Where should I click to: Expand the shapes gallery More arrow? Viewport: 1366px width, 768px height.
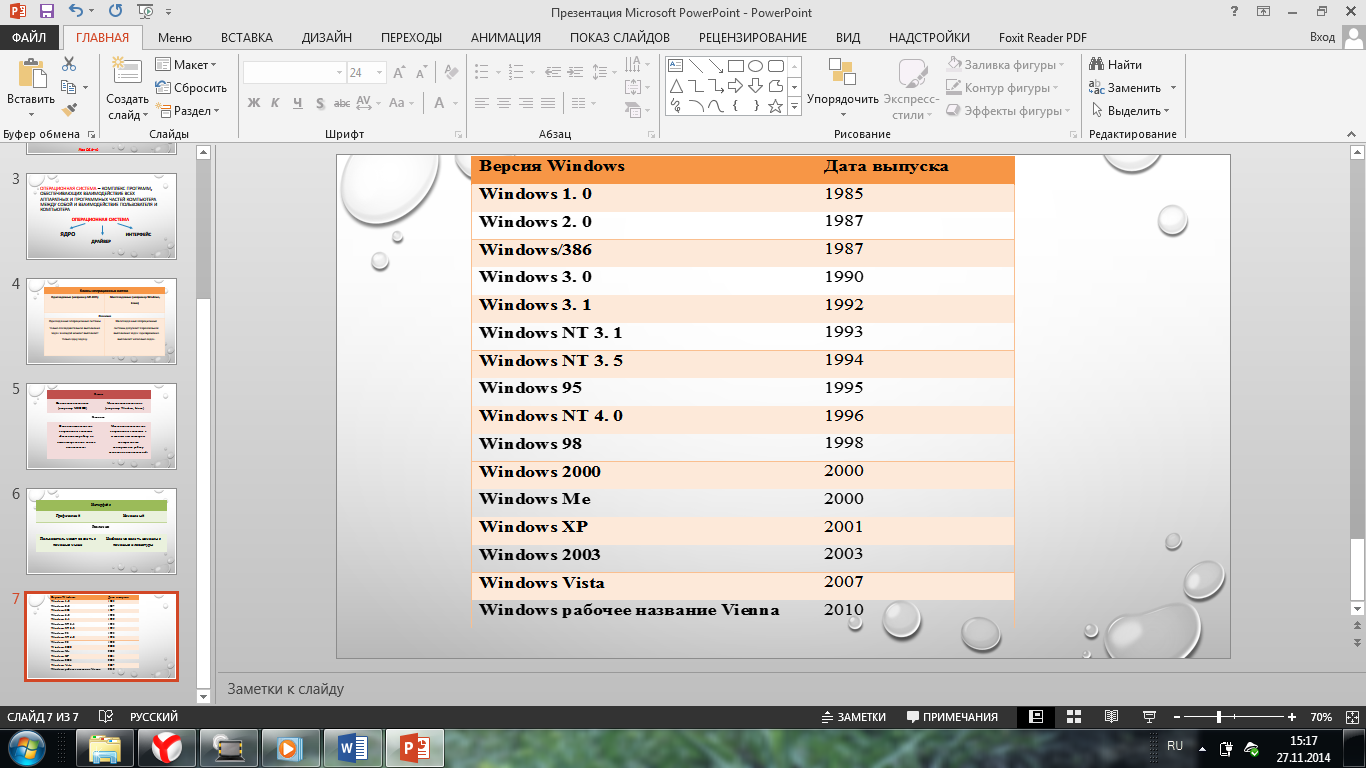(795, 106)
